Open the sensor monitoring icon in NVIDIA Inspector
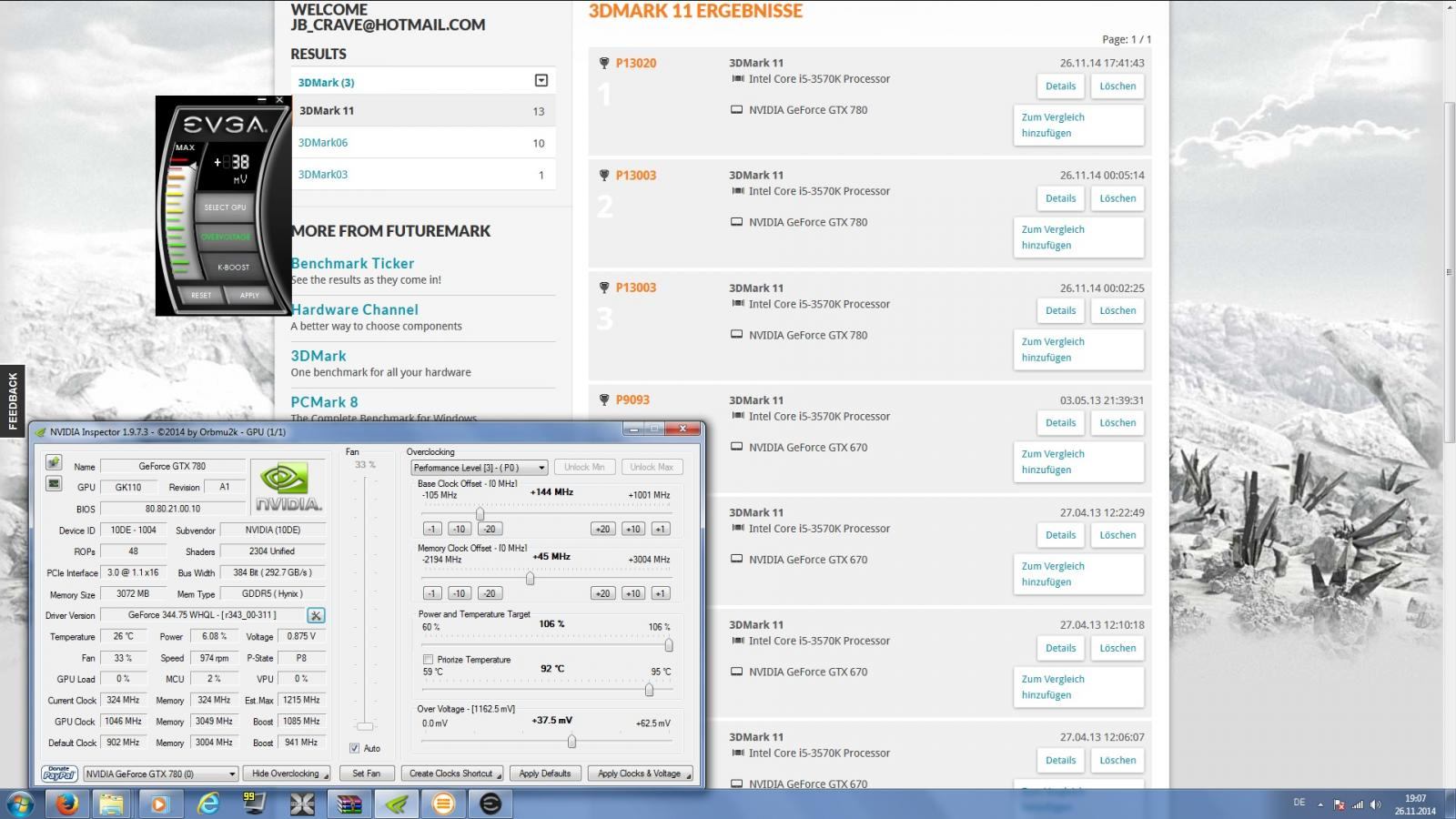Viewport: 1456px width, 819px height. (54, 483)
